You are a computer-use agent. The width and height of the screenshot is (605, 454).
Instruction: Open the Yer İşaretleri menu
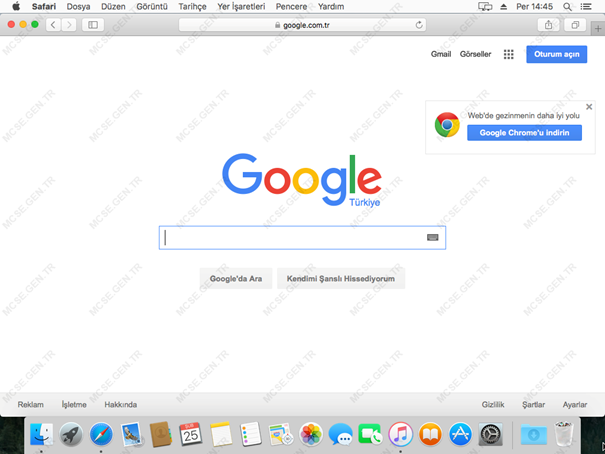coord(241,7)
